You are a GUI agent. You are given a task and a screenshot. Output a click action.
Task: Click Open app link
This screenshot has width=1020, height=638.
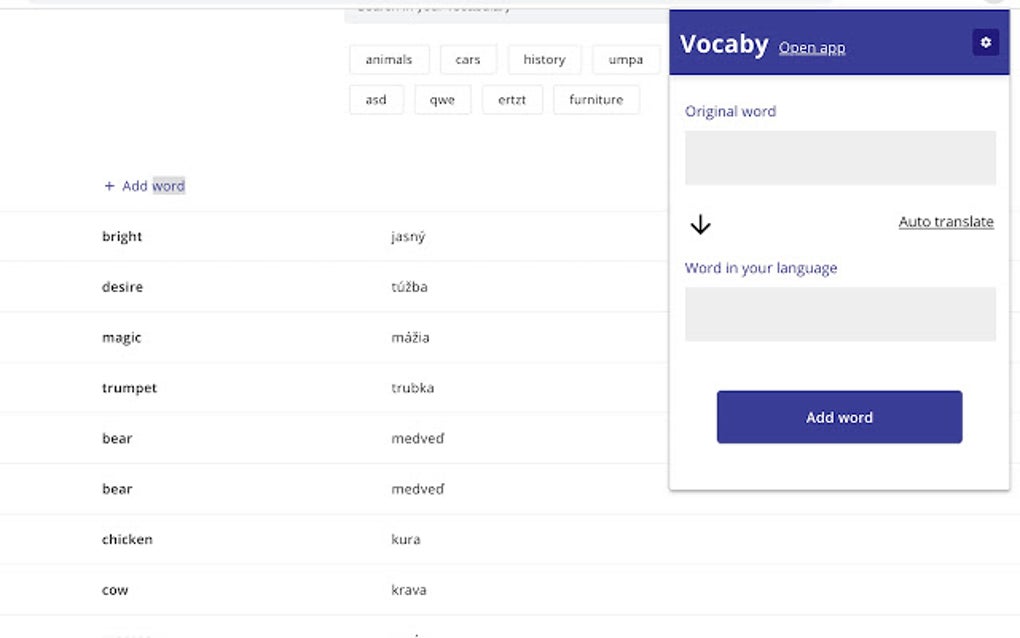click(x=812, y=47)
